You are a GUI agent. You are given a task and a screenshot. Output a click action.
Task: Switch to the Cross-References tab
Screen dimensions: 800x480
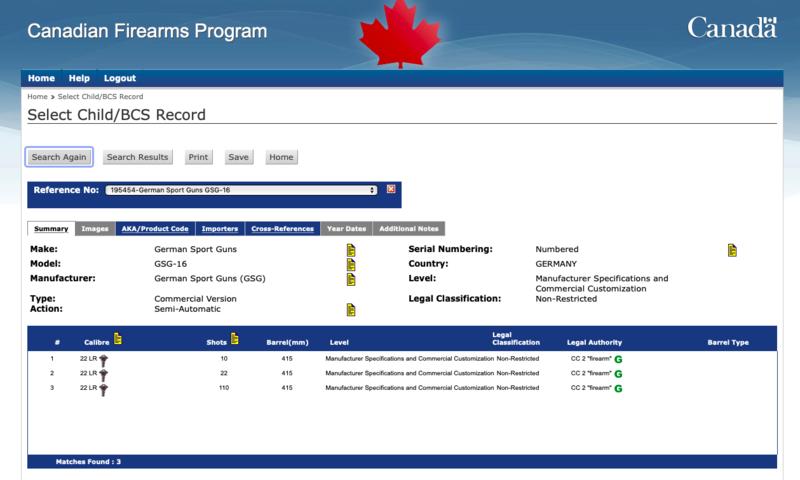[x=283, y=229]
